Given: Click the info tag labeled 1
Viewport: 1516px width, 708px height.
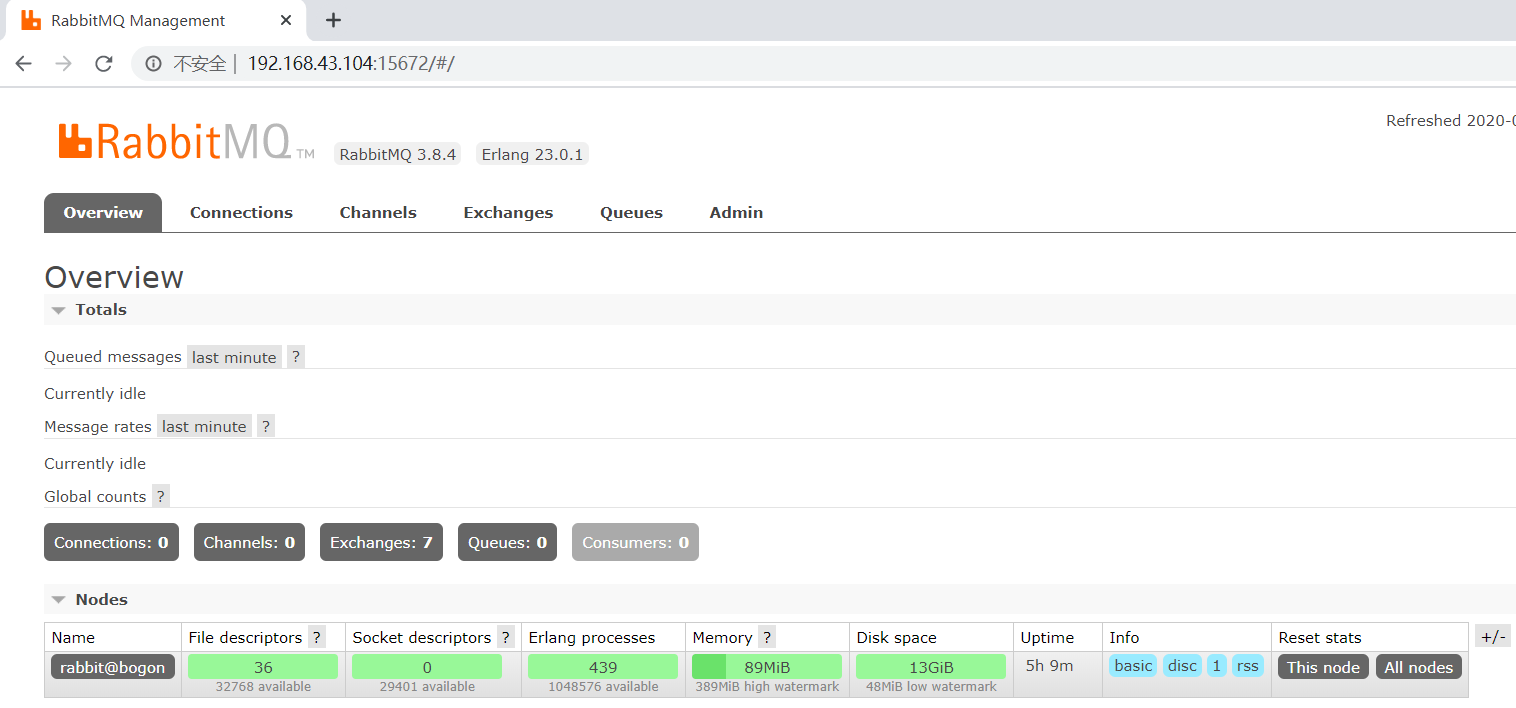Looking at the screenshot, I should tap(1216, 666).
